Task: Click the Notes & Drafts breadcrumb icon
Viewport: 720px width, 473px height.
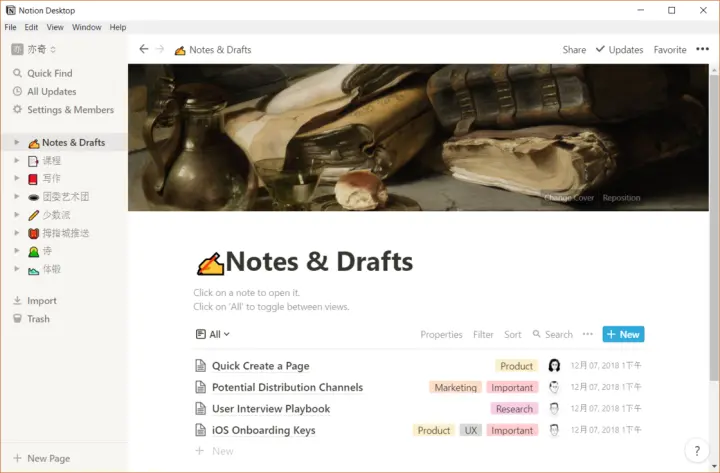Action: 180,50
